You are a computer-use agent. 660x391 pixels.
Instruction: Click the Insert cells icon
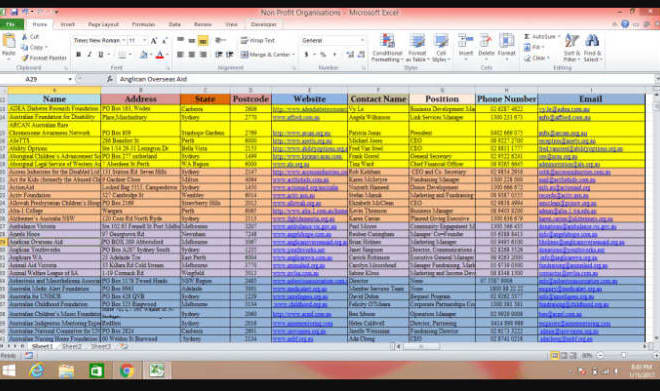[466, 41]
